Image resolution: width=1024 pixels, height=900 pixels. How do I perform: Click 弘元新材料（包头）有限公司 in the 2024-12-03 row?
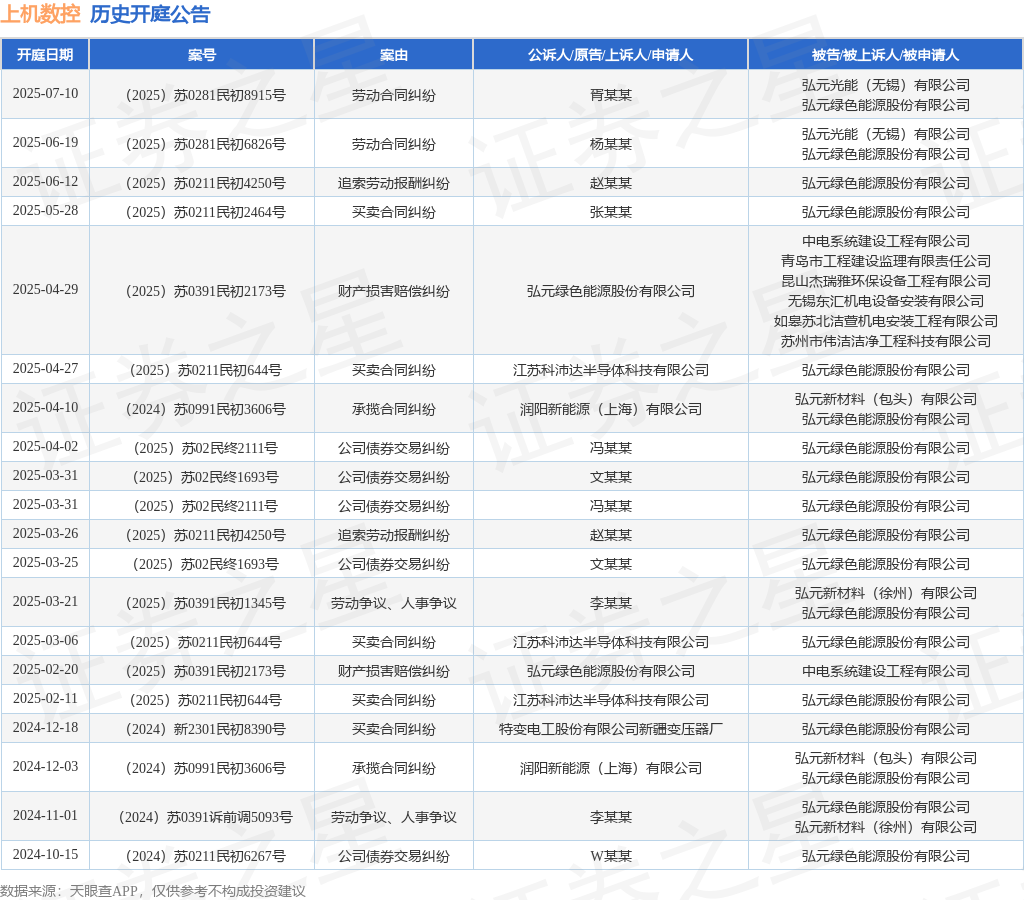[x=886, y=758]
